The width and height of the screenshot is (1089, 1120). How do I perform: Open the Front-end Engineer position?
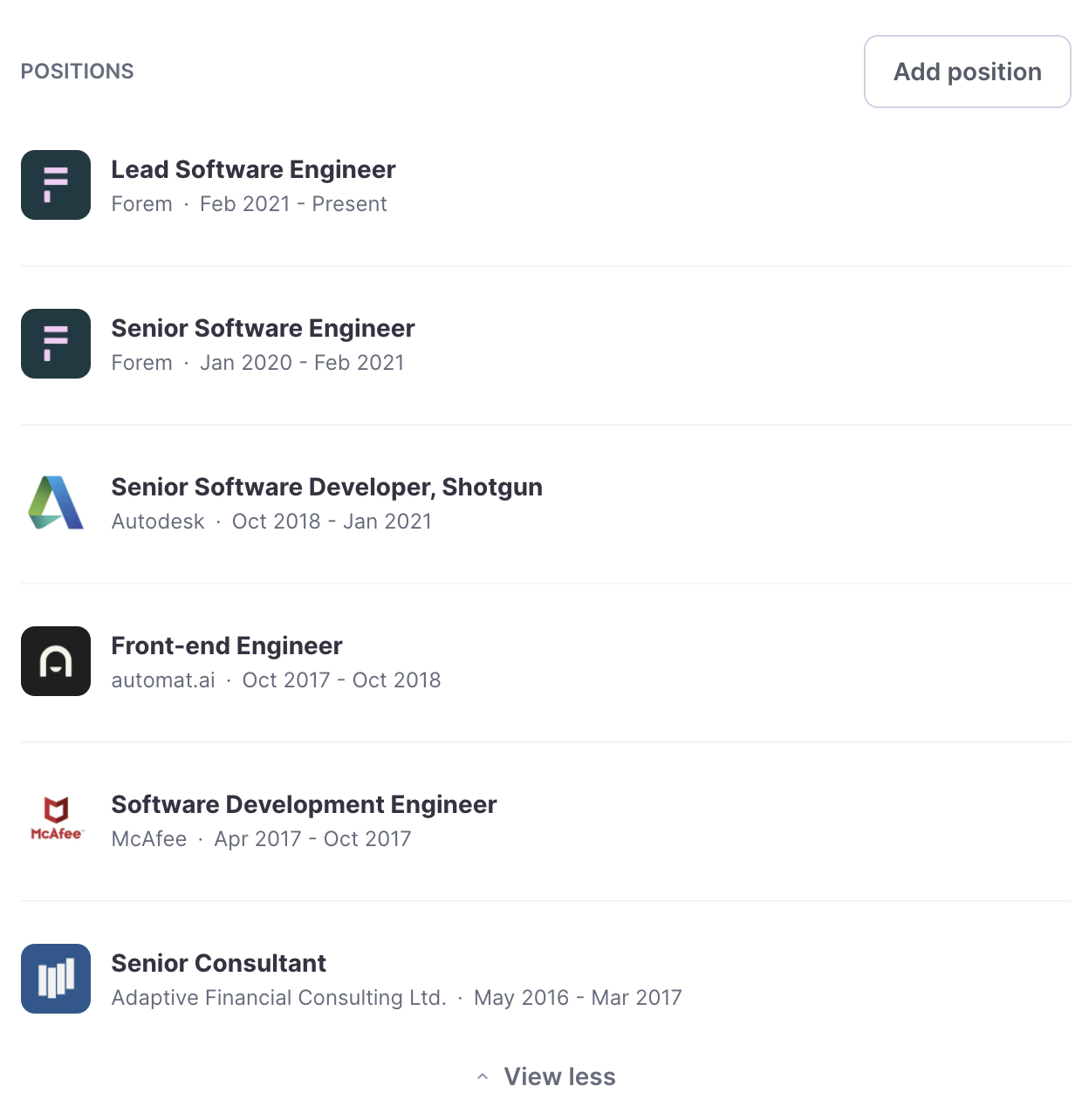227,645
